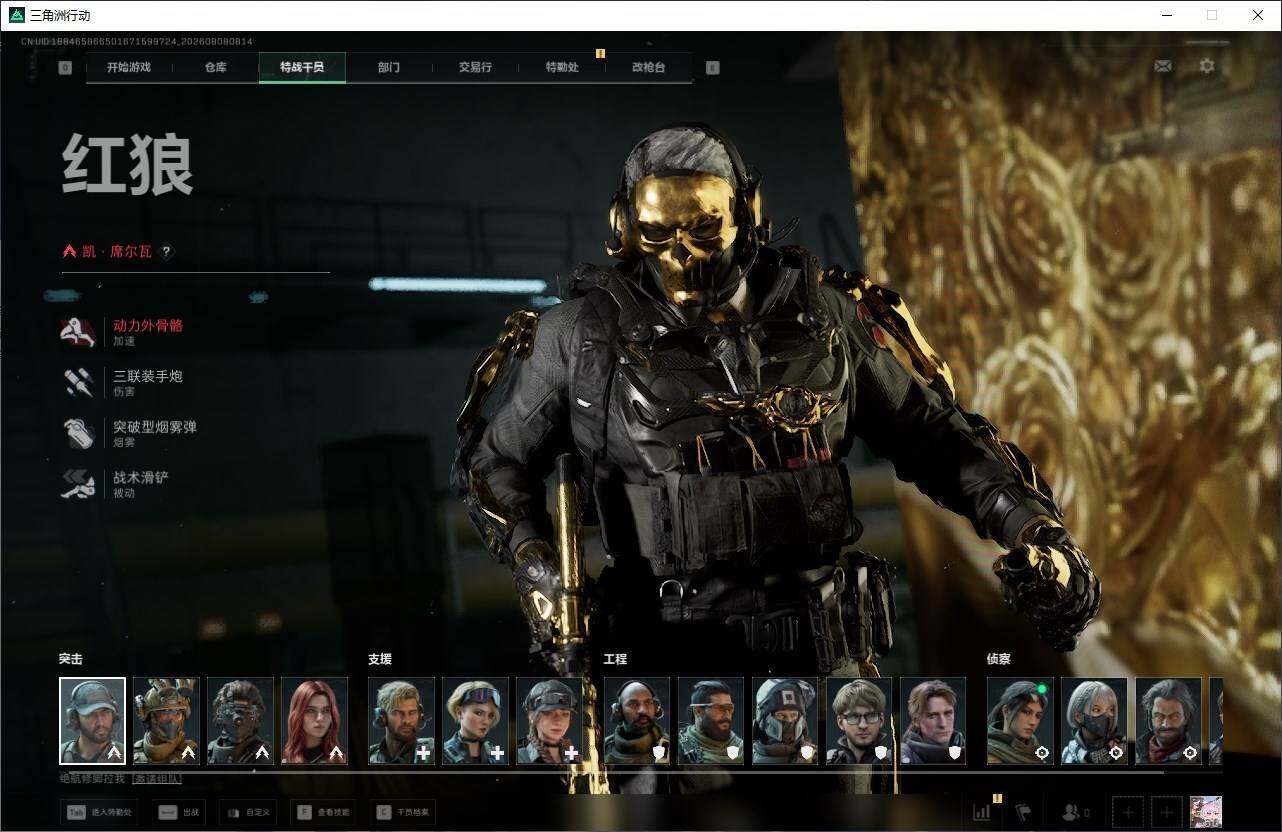Click the right tab-switch key icon
Screen dimensions: 1282x832
[712, 68]
